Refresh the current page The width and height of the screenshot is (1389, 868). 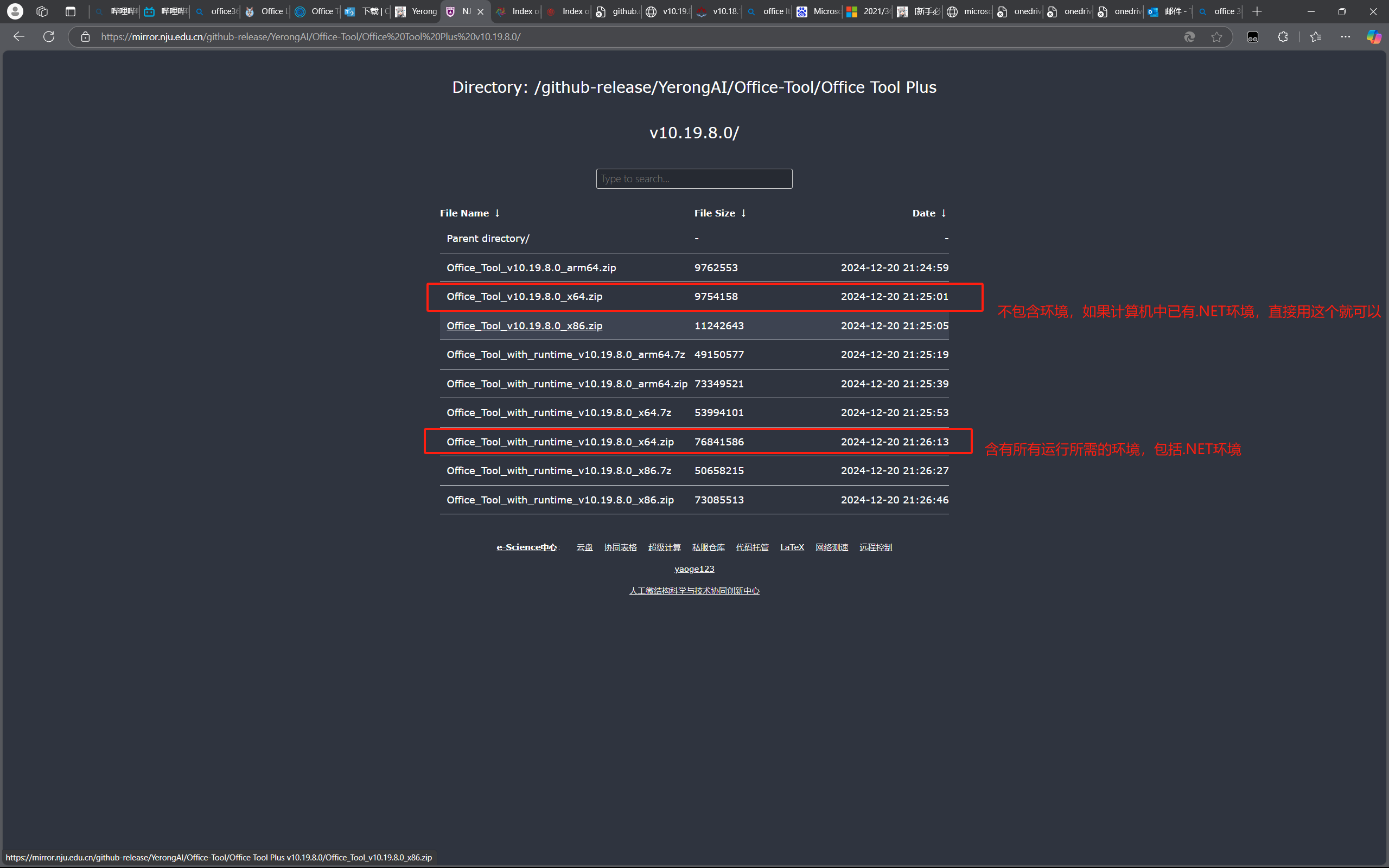tap(49, 37)
